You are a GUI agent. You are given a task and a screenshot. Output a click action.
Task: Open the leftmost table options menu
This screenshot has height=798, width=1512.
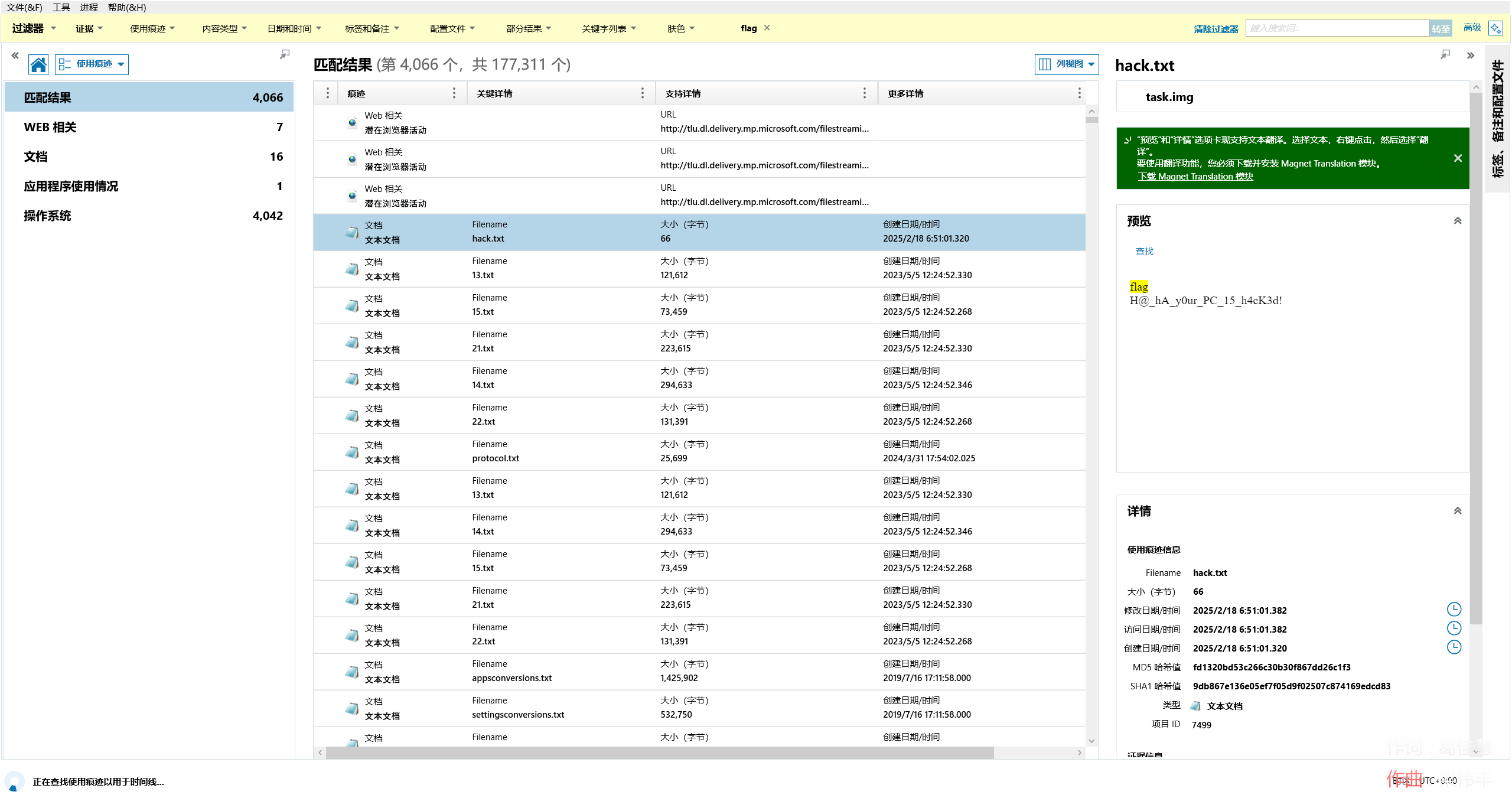328,93
